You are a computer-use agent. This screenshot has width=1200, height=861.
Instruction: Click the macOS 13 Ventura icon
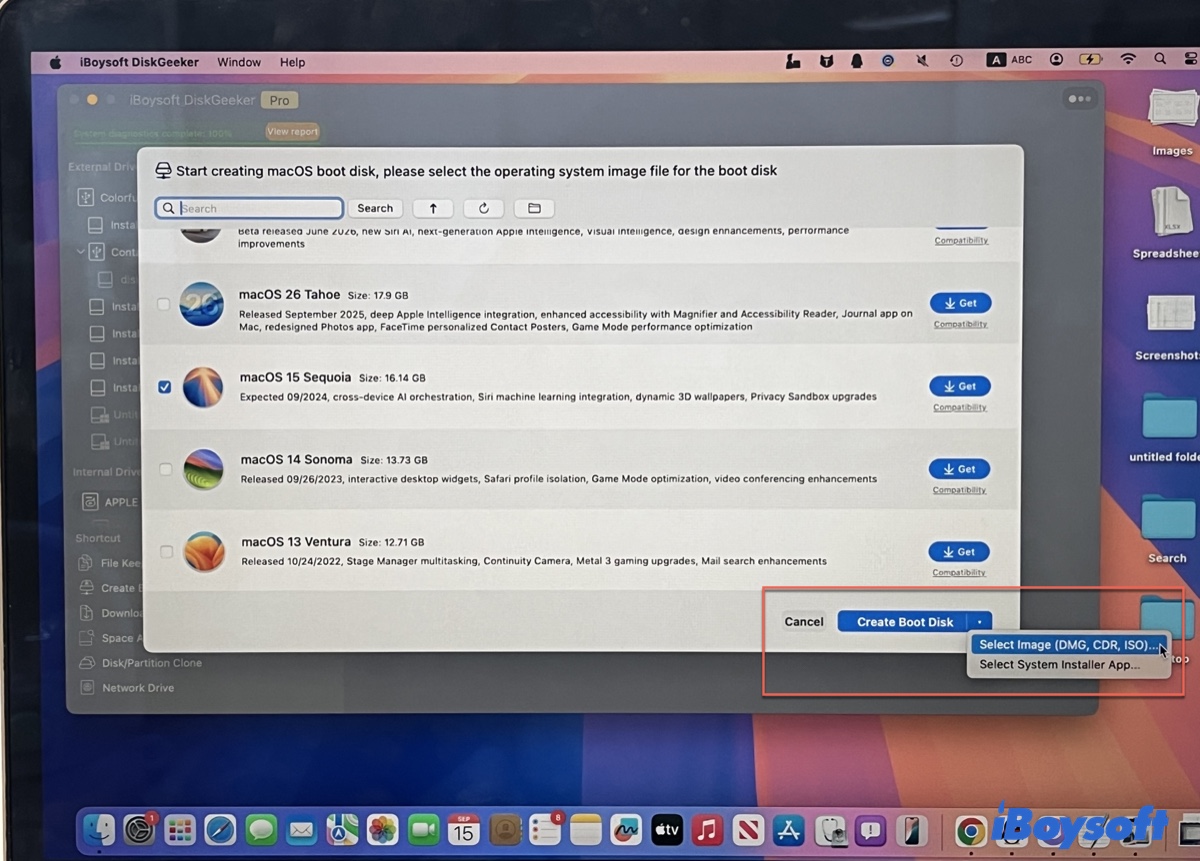point(204,551)
